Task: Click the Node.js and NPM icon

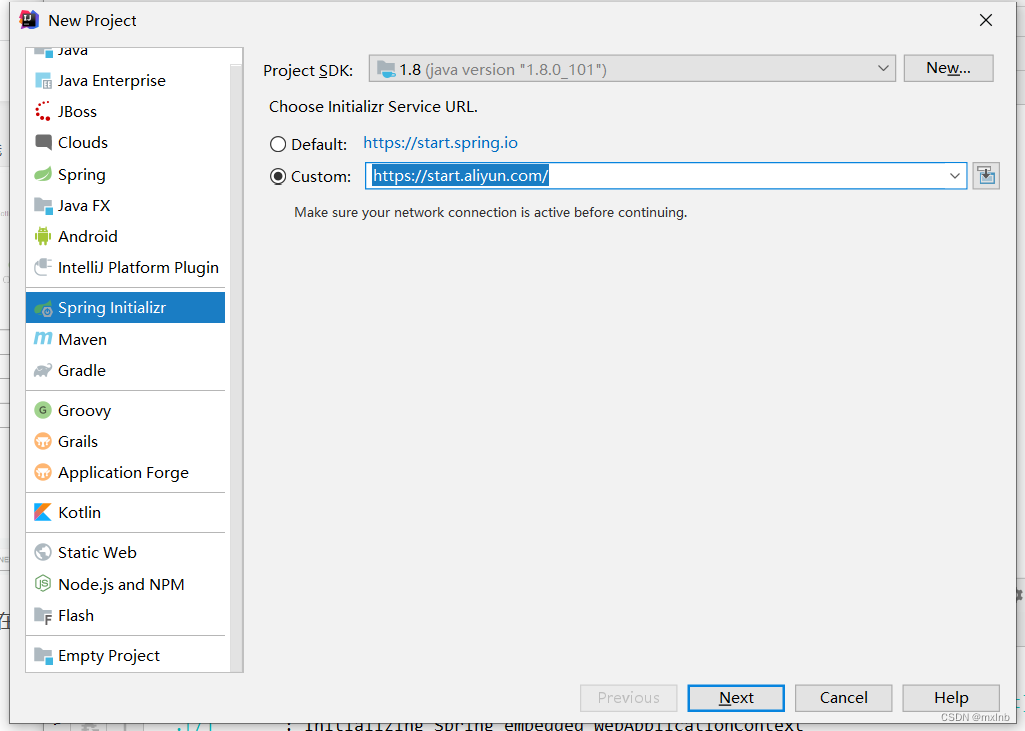Action: [x=43, y=583]
